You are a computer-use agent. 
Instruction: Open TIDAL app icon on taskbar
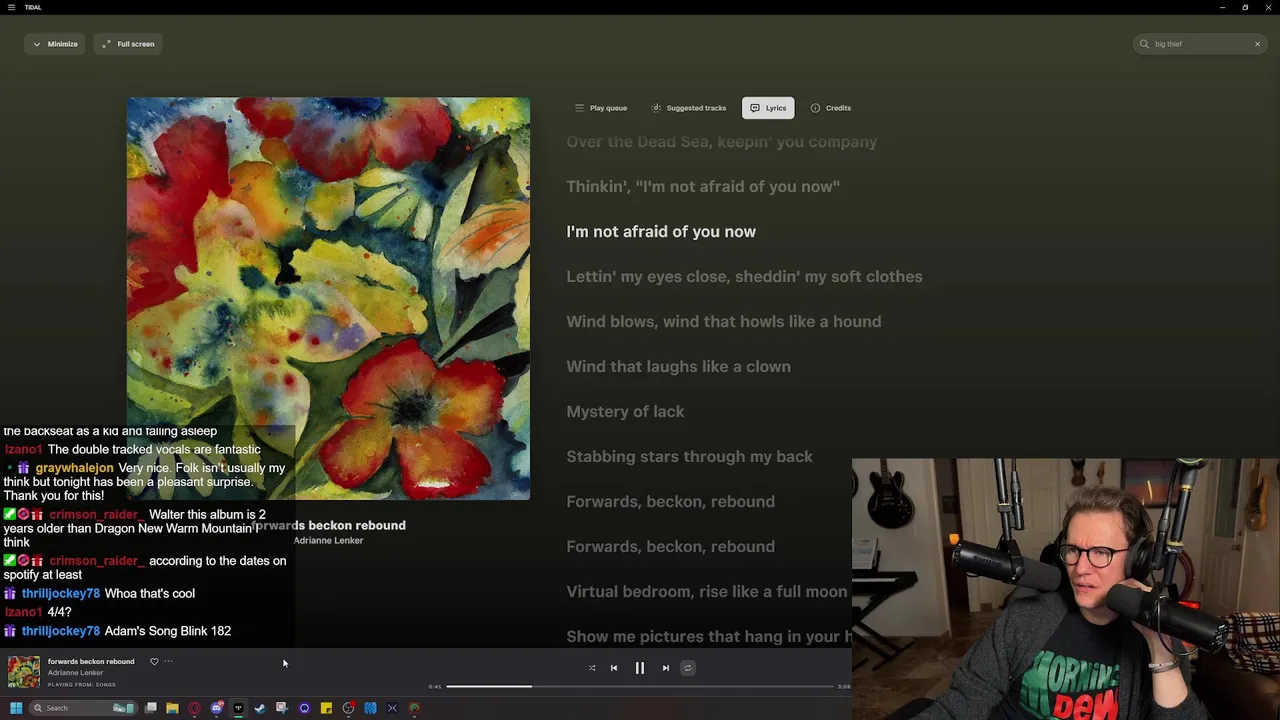point(238,708)
